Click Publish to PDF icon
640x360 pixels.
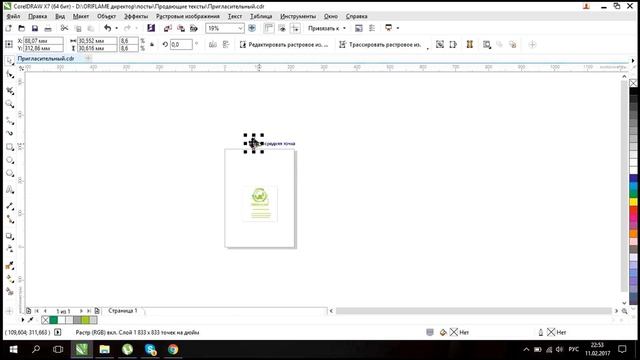[x=194, y=28]
